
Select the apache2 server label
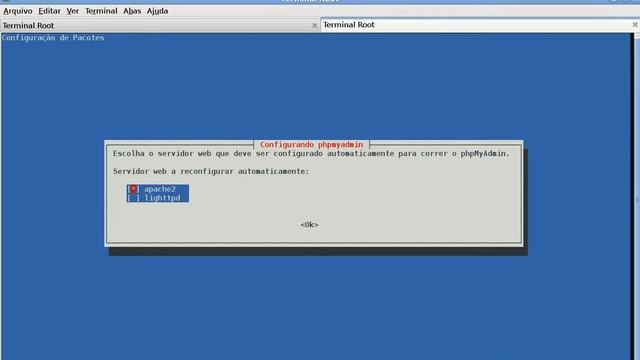[160, 189]
